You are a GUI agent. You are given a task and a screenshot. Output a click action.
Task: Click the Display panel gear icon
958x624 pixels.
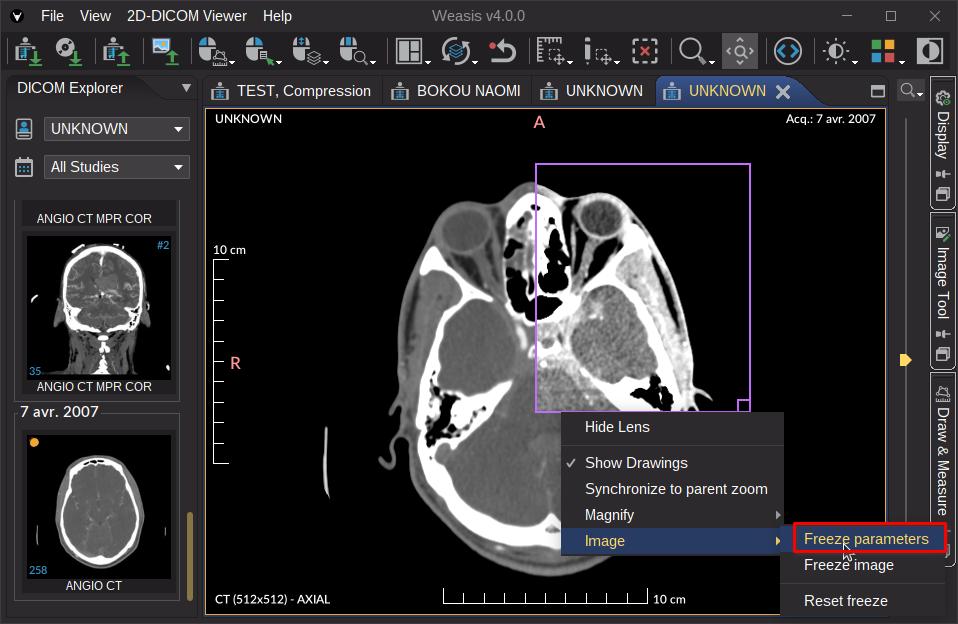click(x=943, y=98)
